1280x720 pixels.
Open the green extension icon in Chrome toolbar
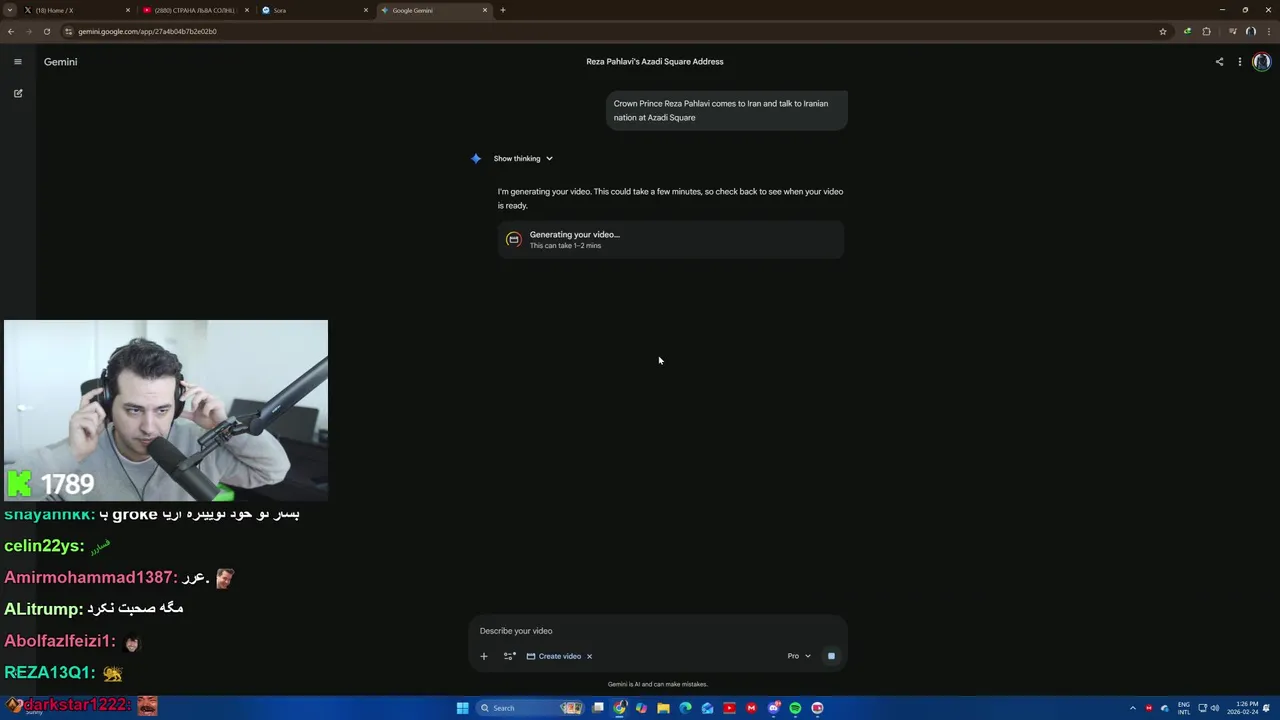click(x=1187, y=31)
